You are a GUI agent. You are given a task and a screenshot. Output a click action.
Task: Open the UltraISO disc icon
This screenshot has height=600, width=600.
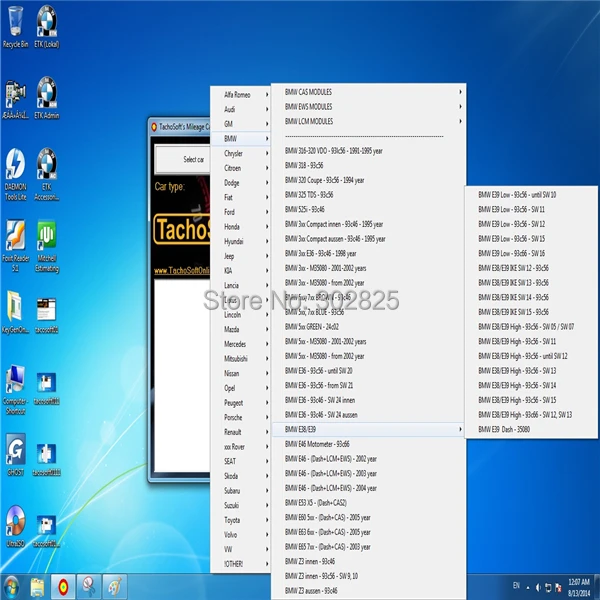point(15,527)
